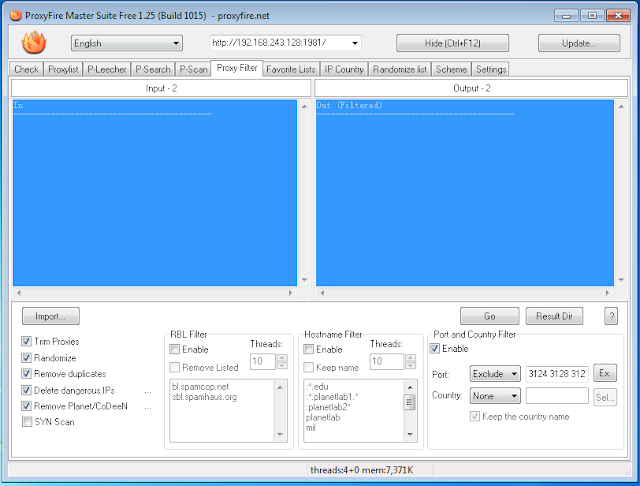Increase RBL Filter threads spinner
The width and height of the screenshot is (640, 486).
point(282,357)
